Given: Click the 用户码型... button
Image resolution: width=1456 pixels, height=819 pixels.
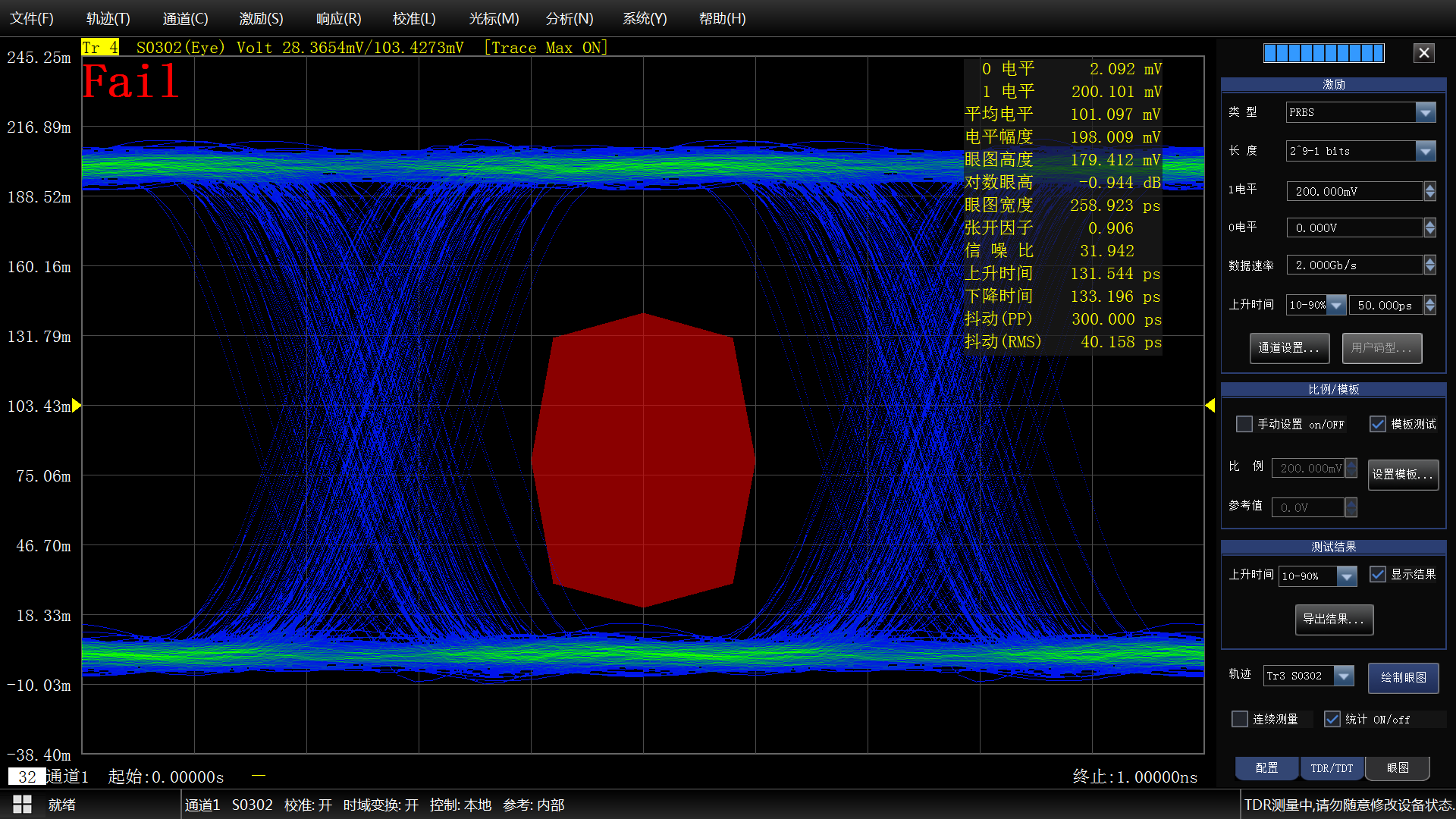Looking at the screenshot, I should [x=1382, y=348].
